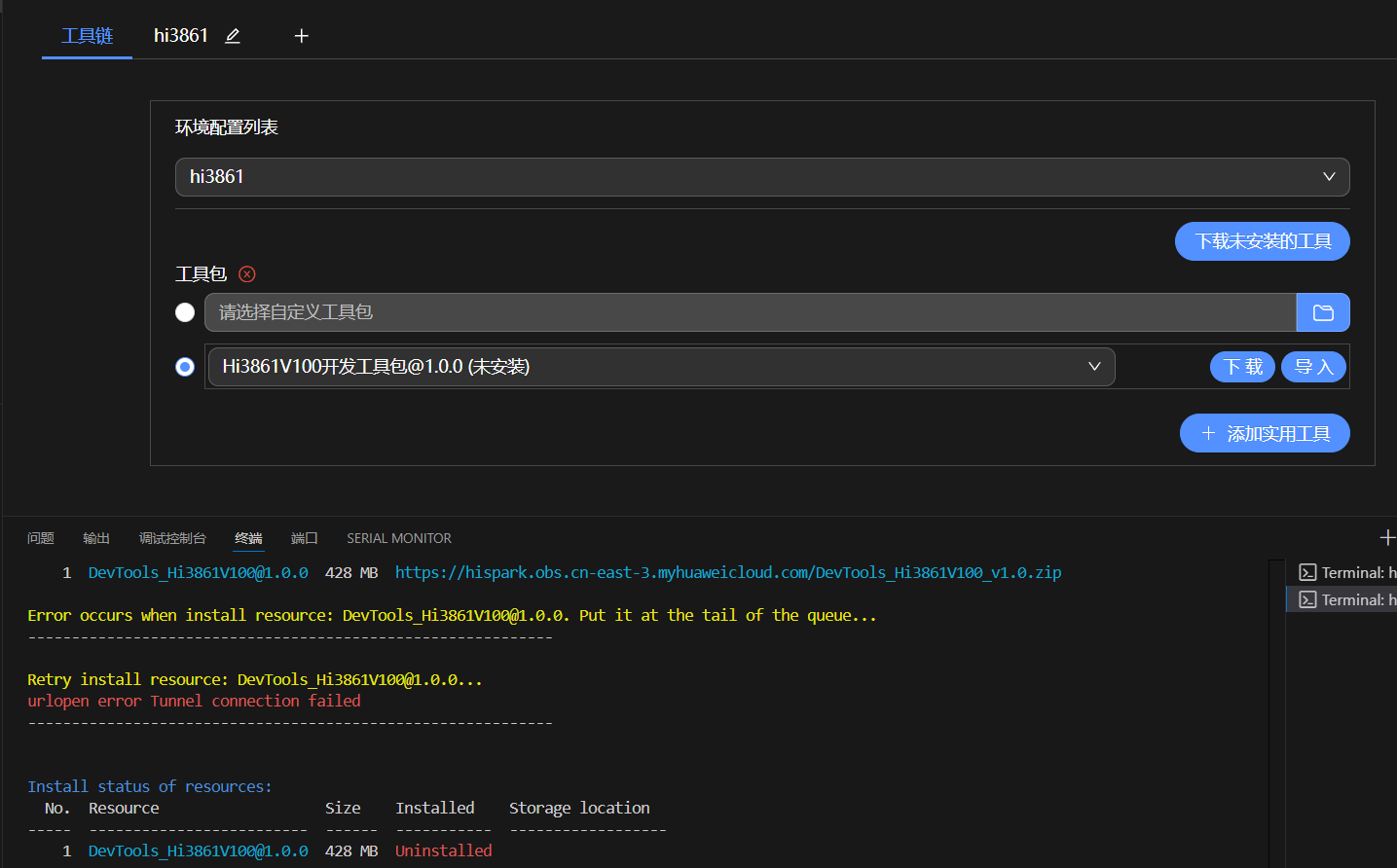Open the DevTools_Hi3861V100 zip download URL
The height and width of the screenshot is (868, 1397).
tap(728, 572)
